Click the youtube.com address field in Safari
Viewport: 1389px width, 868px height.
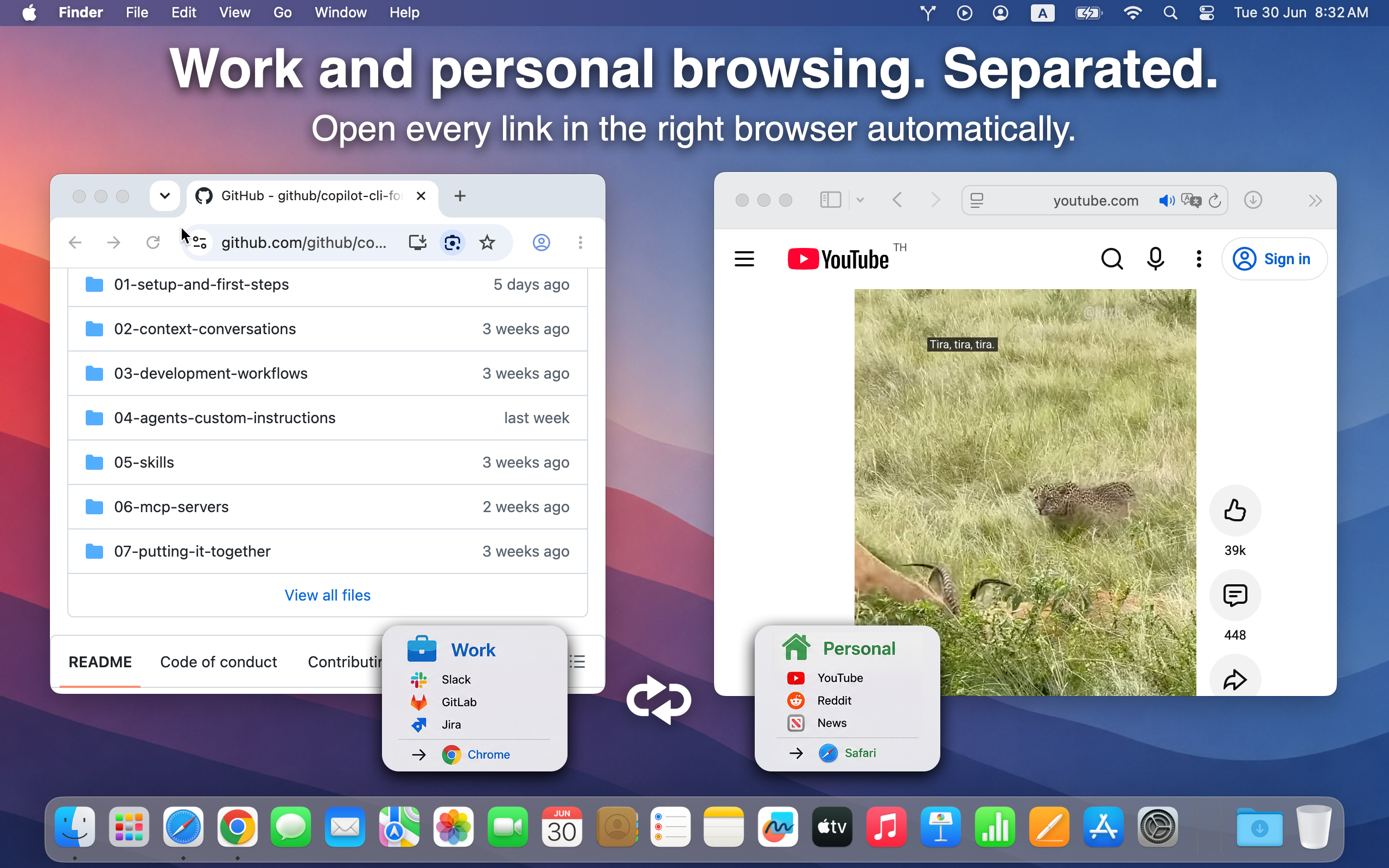(x=1094, y=200)
